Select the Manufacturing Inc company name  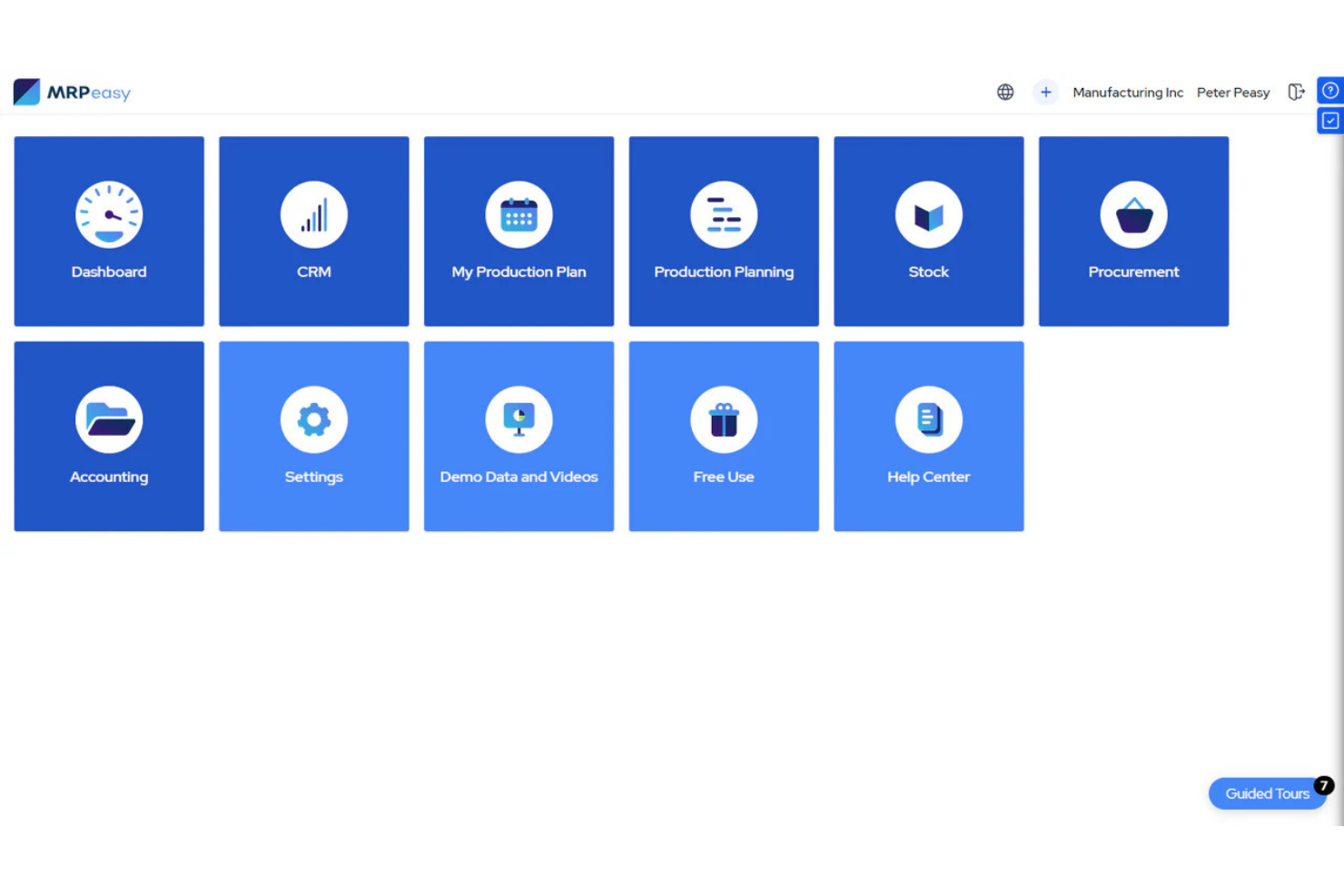pos(1128,92)
